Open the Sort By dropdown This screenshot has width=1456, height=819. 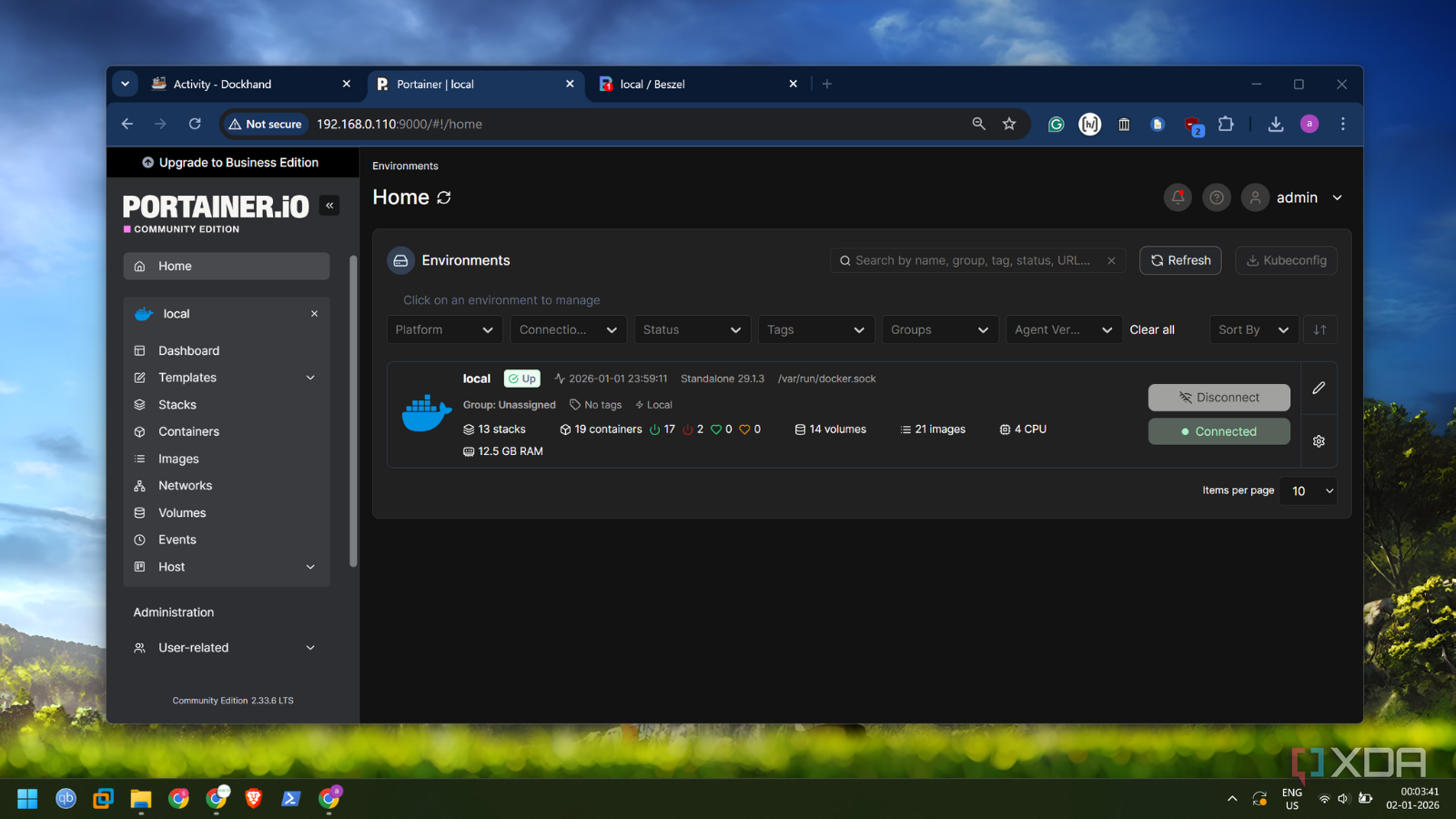coord(1253,329)
